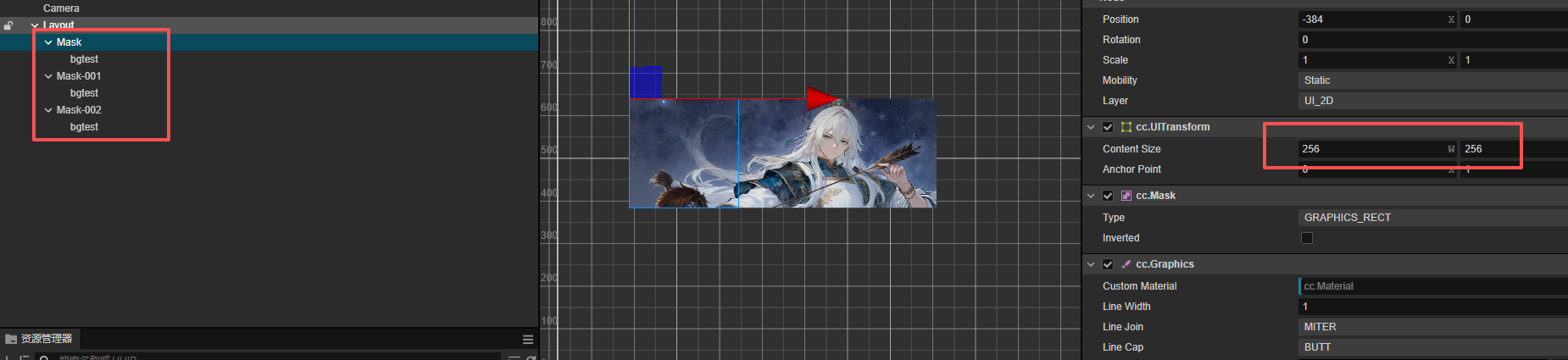
Task: Open the Line Cap dropdown showing BUTT
Action: tap(1433, 347)
